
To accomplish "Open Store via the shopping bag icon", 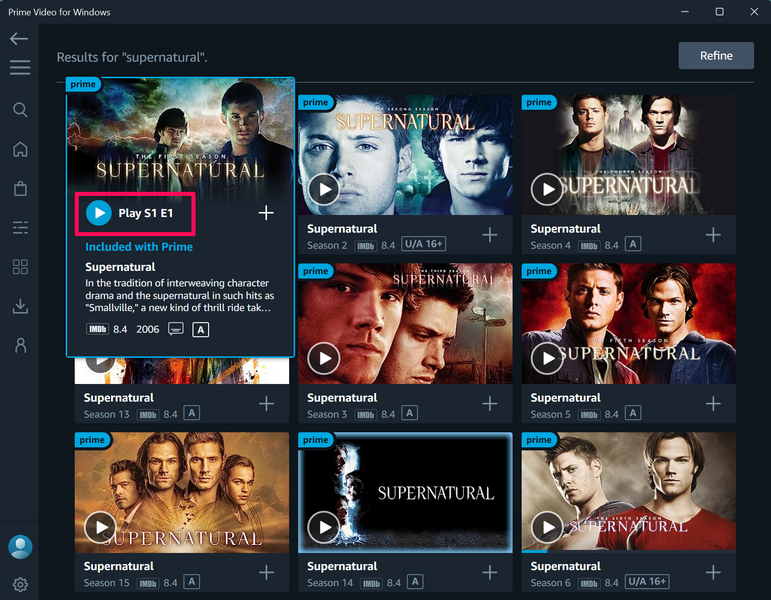I will 20,188.
